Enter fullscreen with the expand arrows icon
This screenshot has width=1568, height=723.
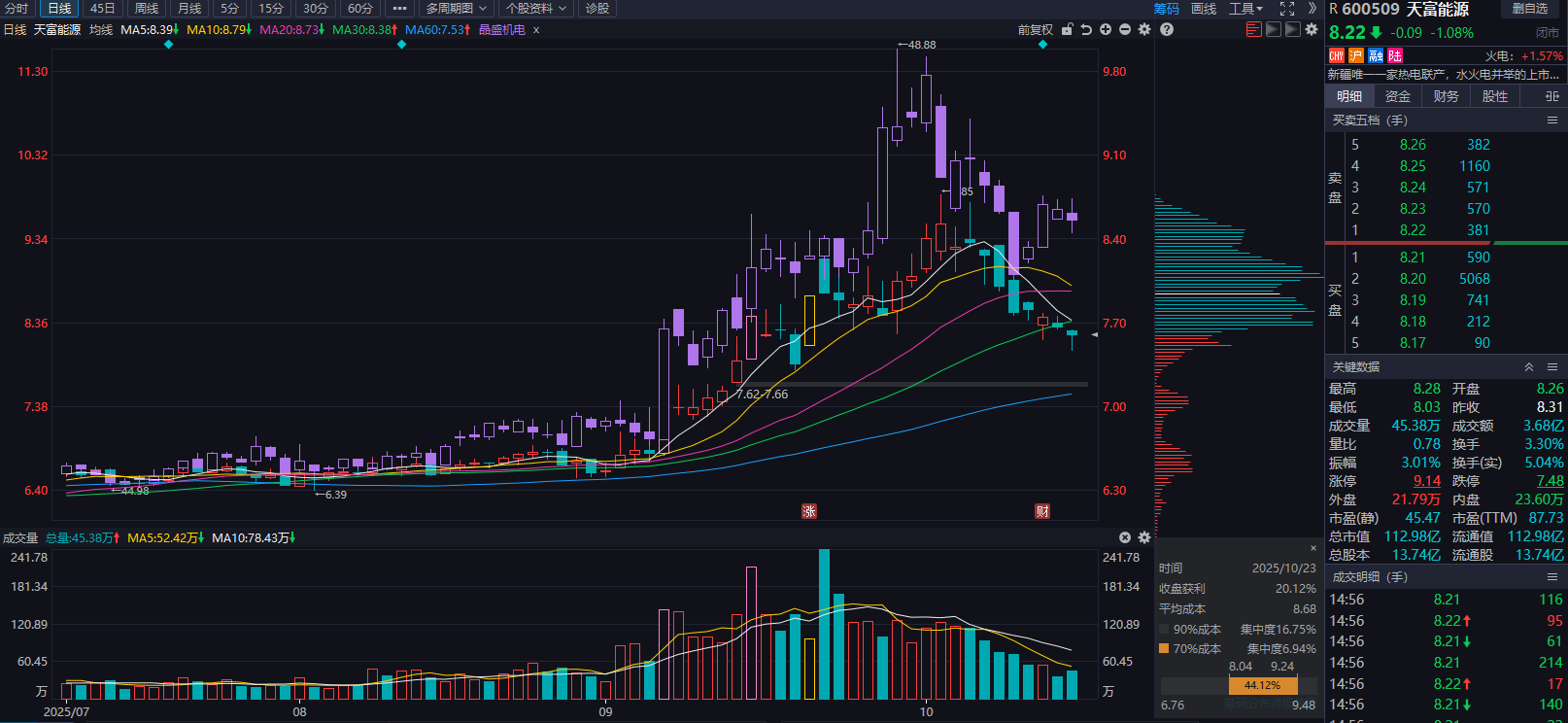1287,9
